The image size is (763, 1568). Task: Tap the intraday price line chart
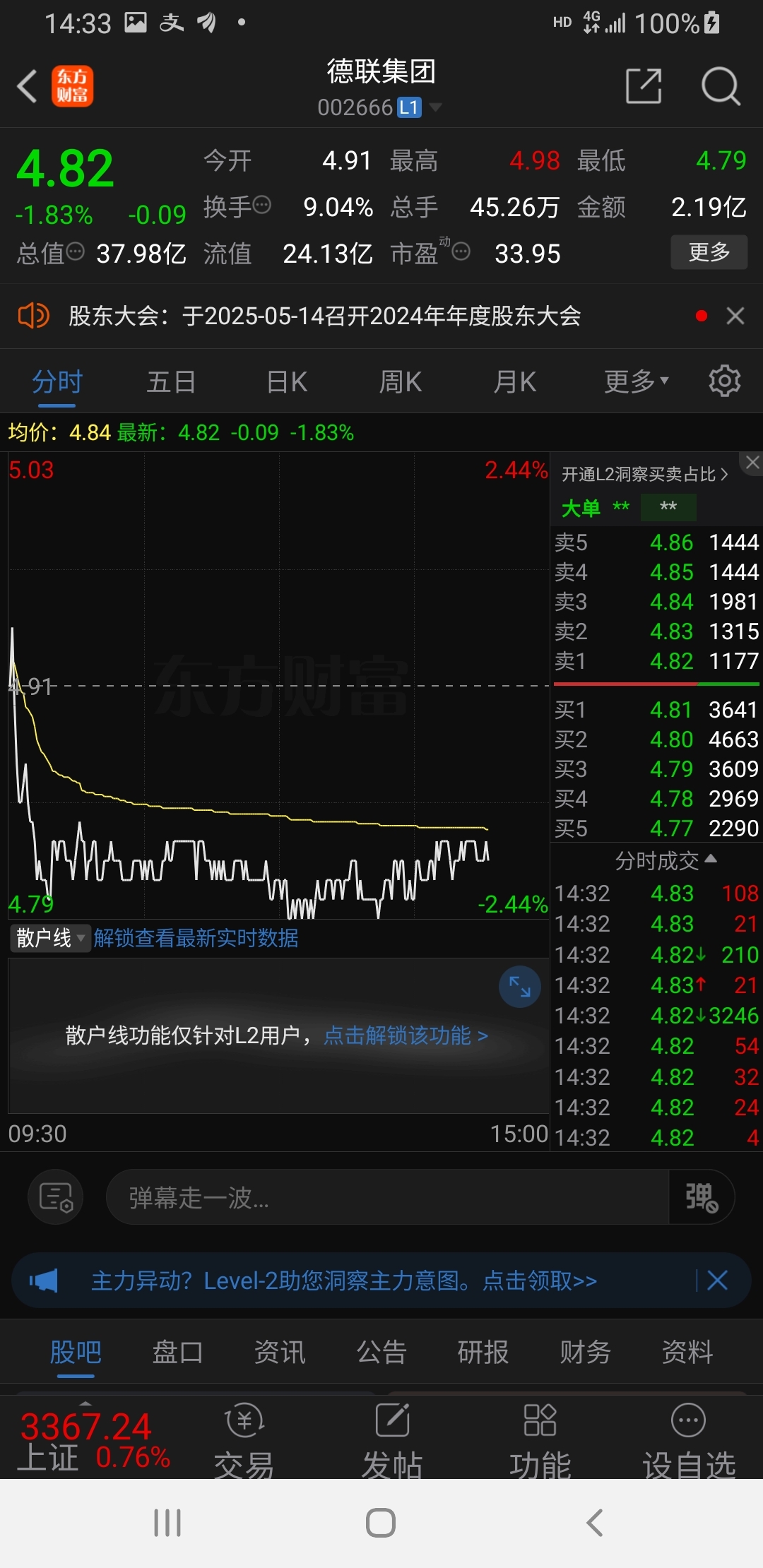278,685
